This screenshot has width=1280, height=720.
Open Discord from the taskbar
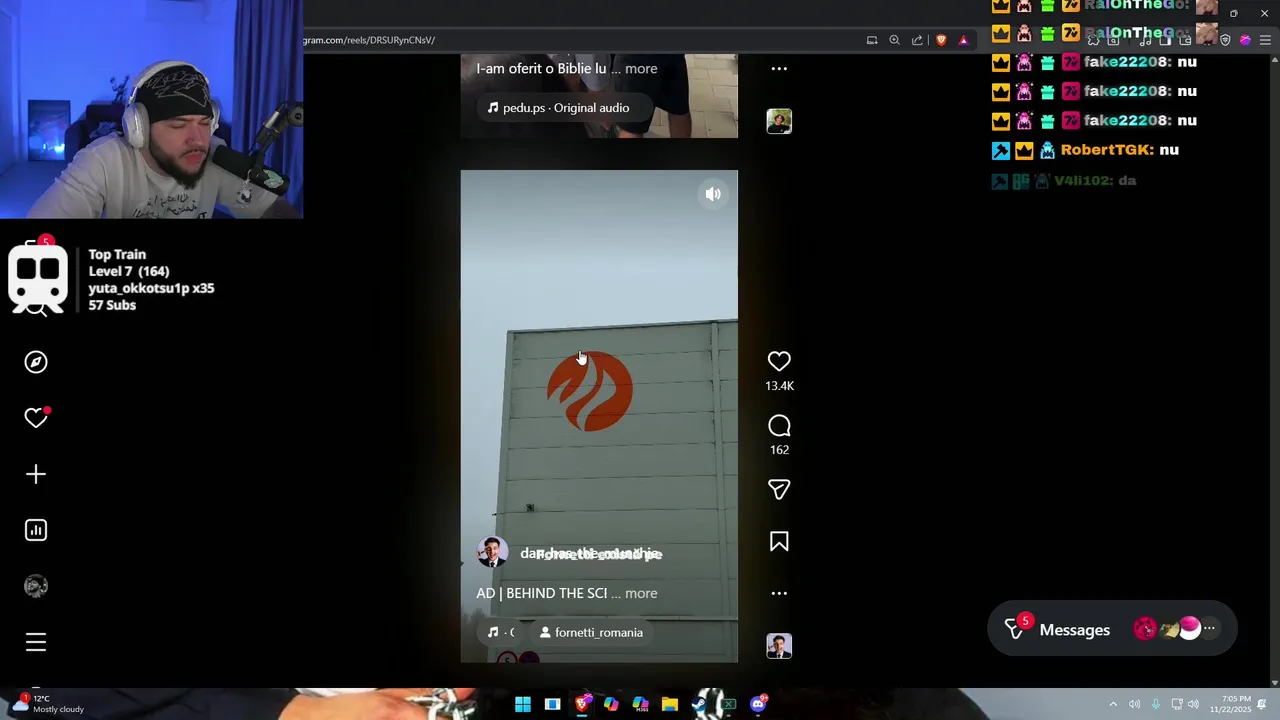point(758,704)
